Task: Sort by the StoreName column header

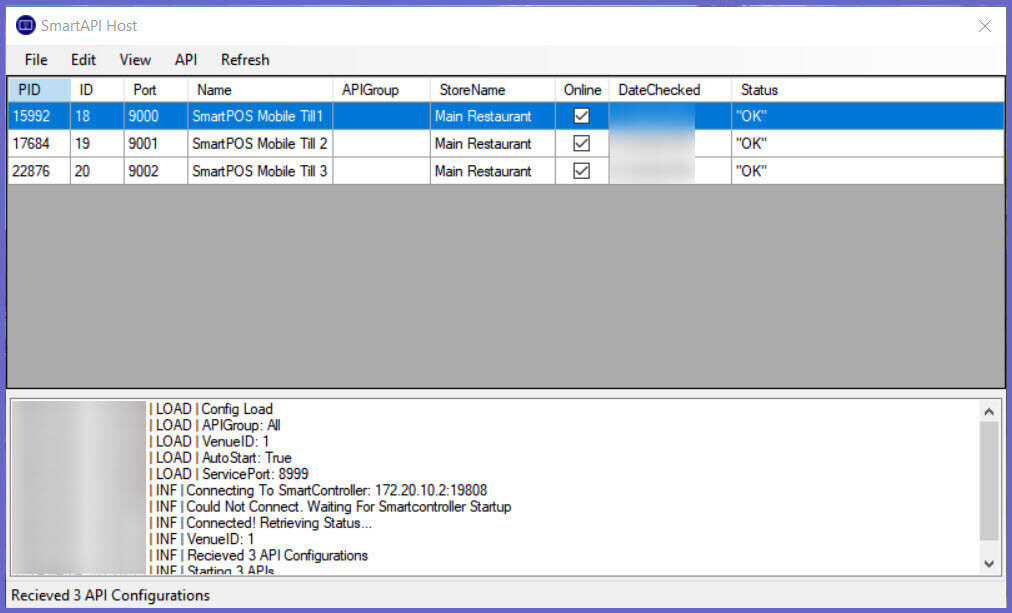Action: (492, 90)
